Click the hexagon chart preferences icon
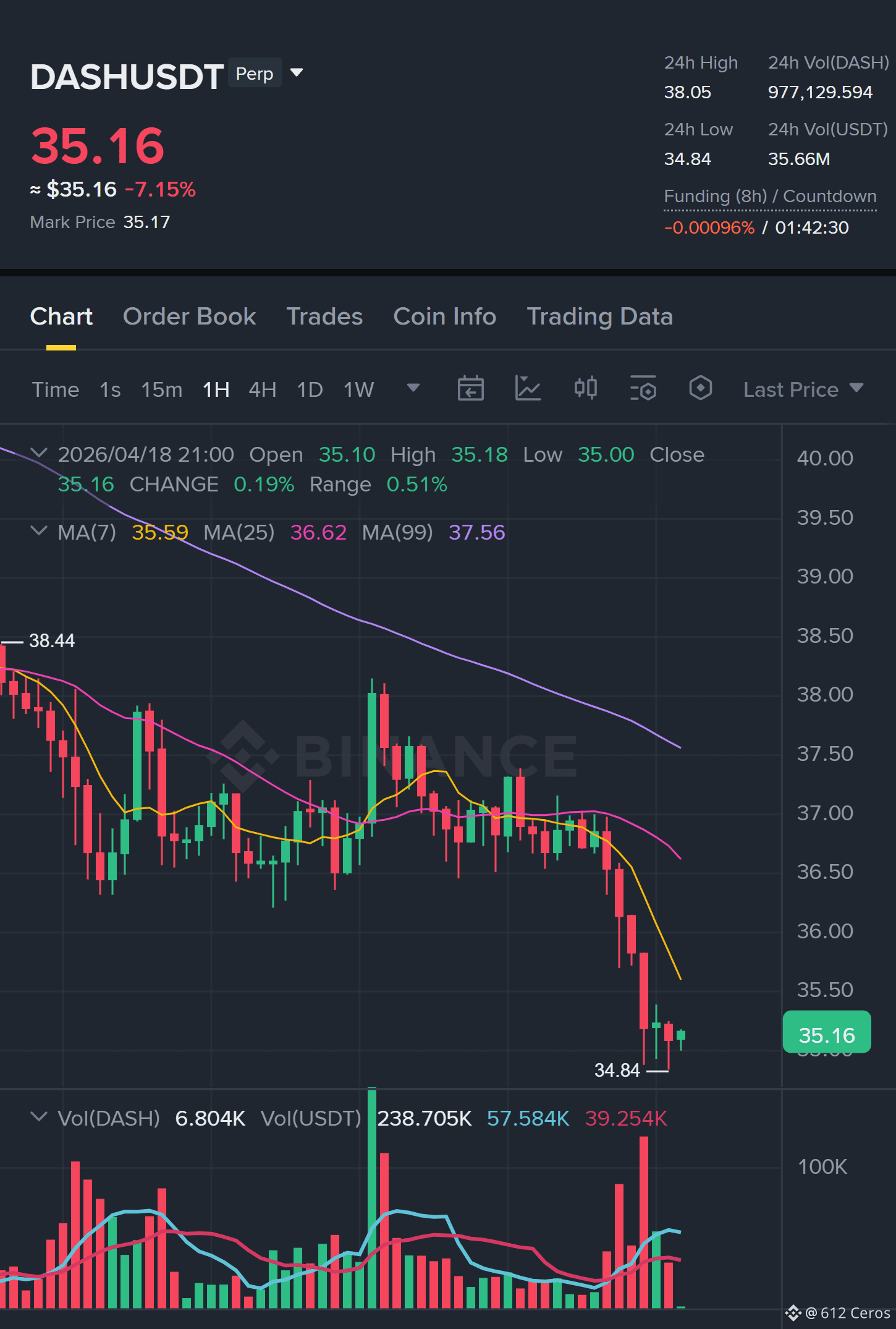 [x=701, y=389]
